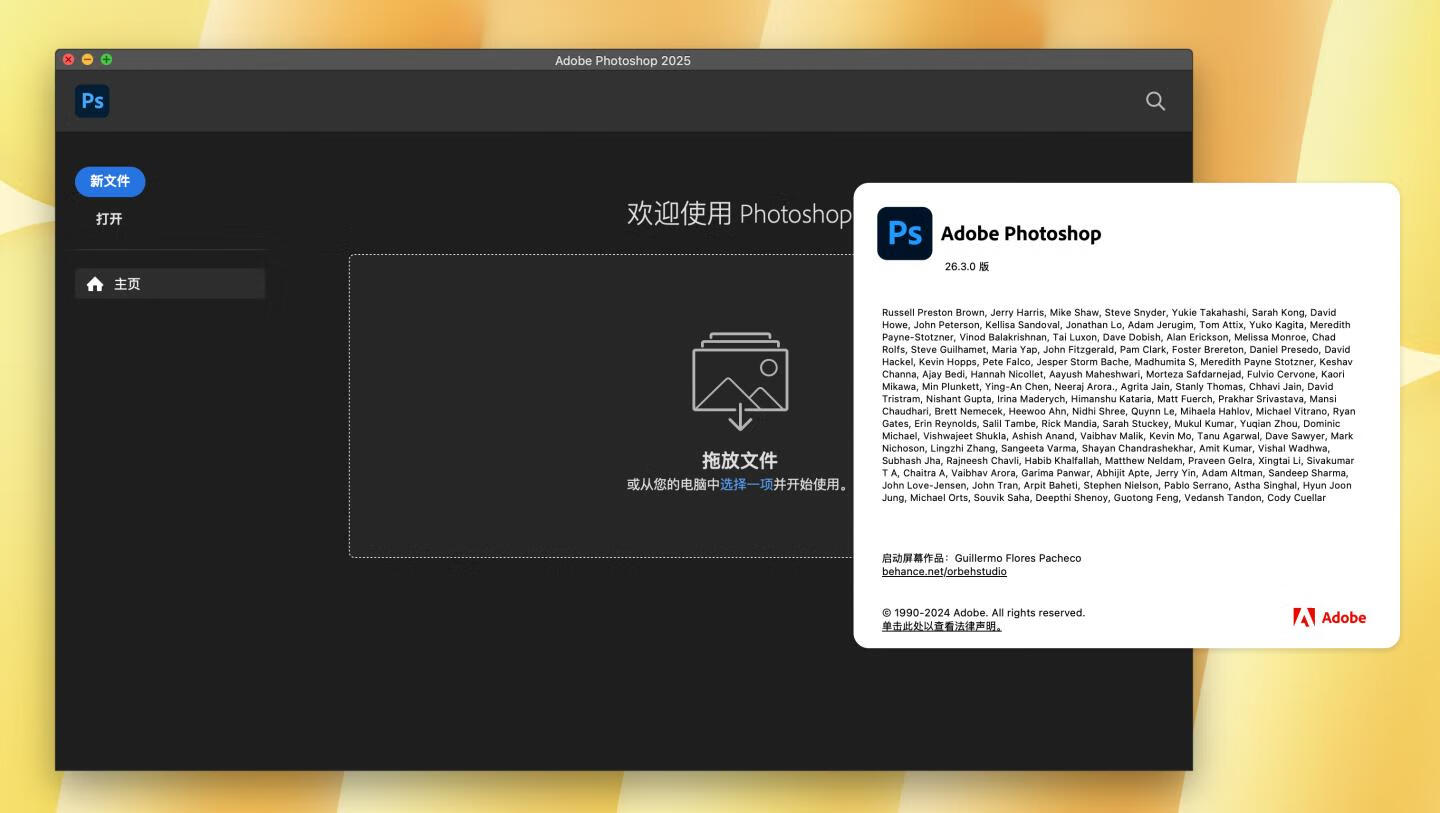
Task: Click the copyright 1990-2024 Adobe text
Action: pos(983,613)
